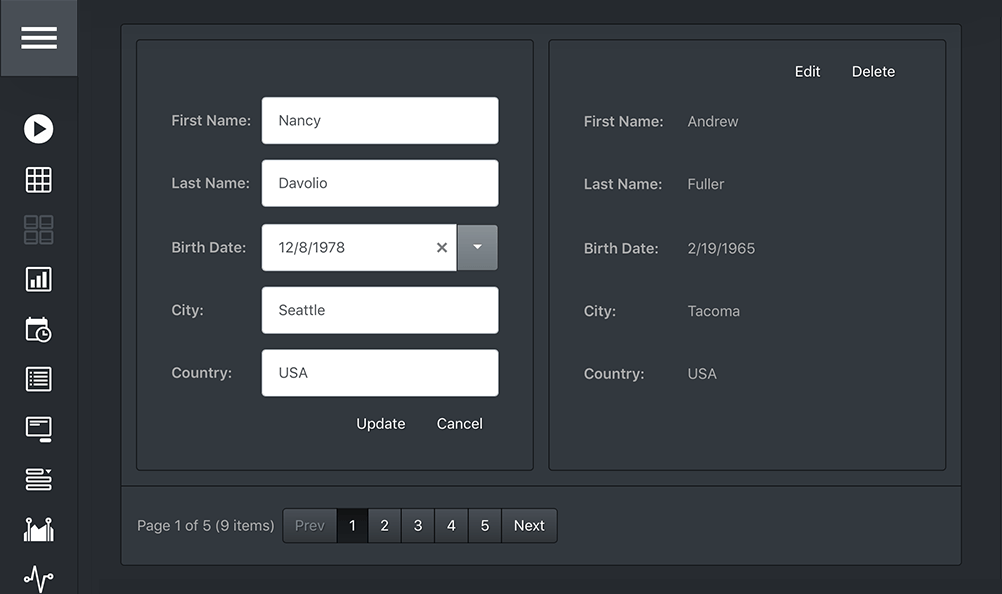Open the Birth Date calendar dropdown
The image size is (1002, 594).
(x=477, y=247)
